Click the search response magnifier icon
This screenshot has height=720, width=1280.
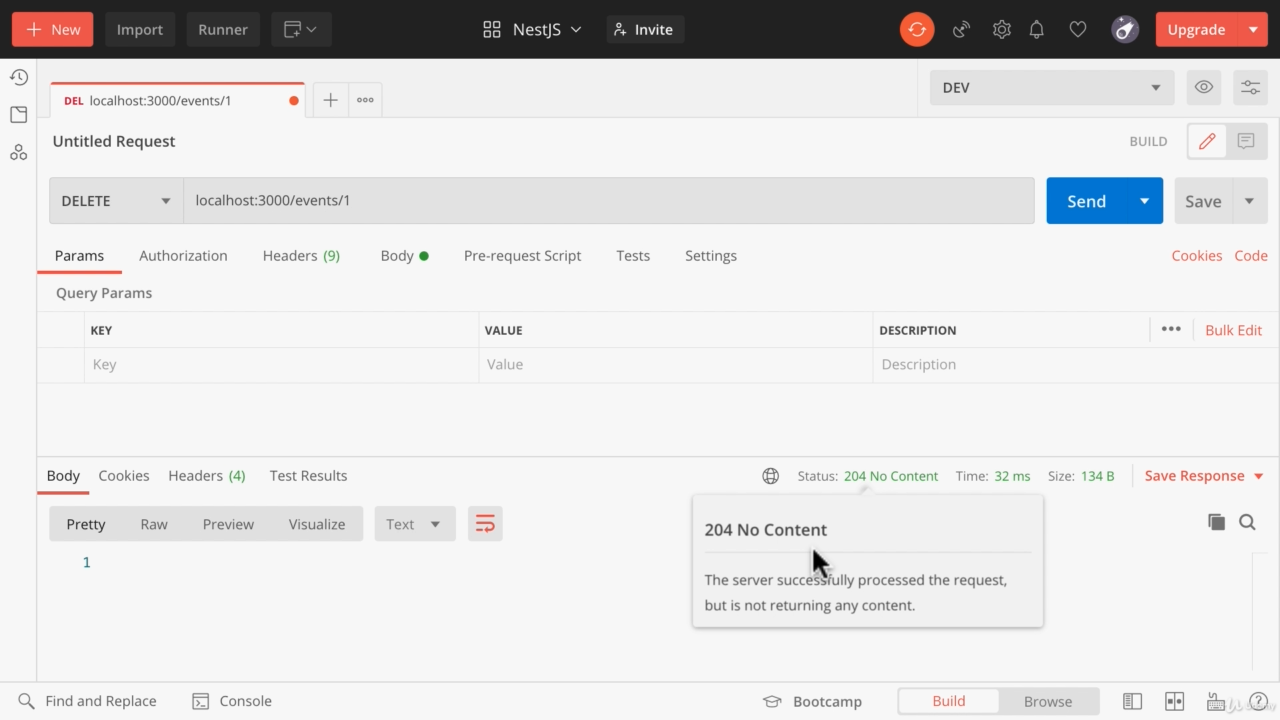1247,522
